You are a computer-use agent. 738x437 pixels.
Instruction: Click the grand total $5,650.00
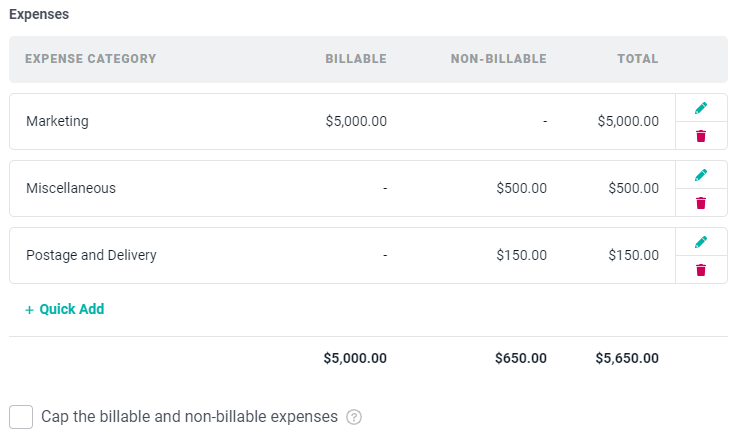[x=627, y=358]
